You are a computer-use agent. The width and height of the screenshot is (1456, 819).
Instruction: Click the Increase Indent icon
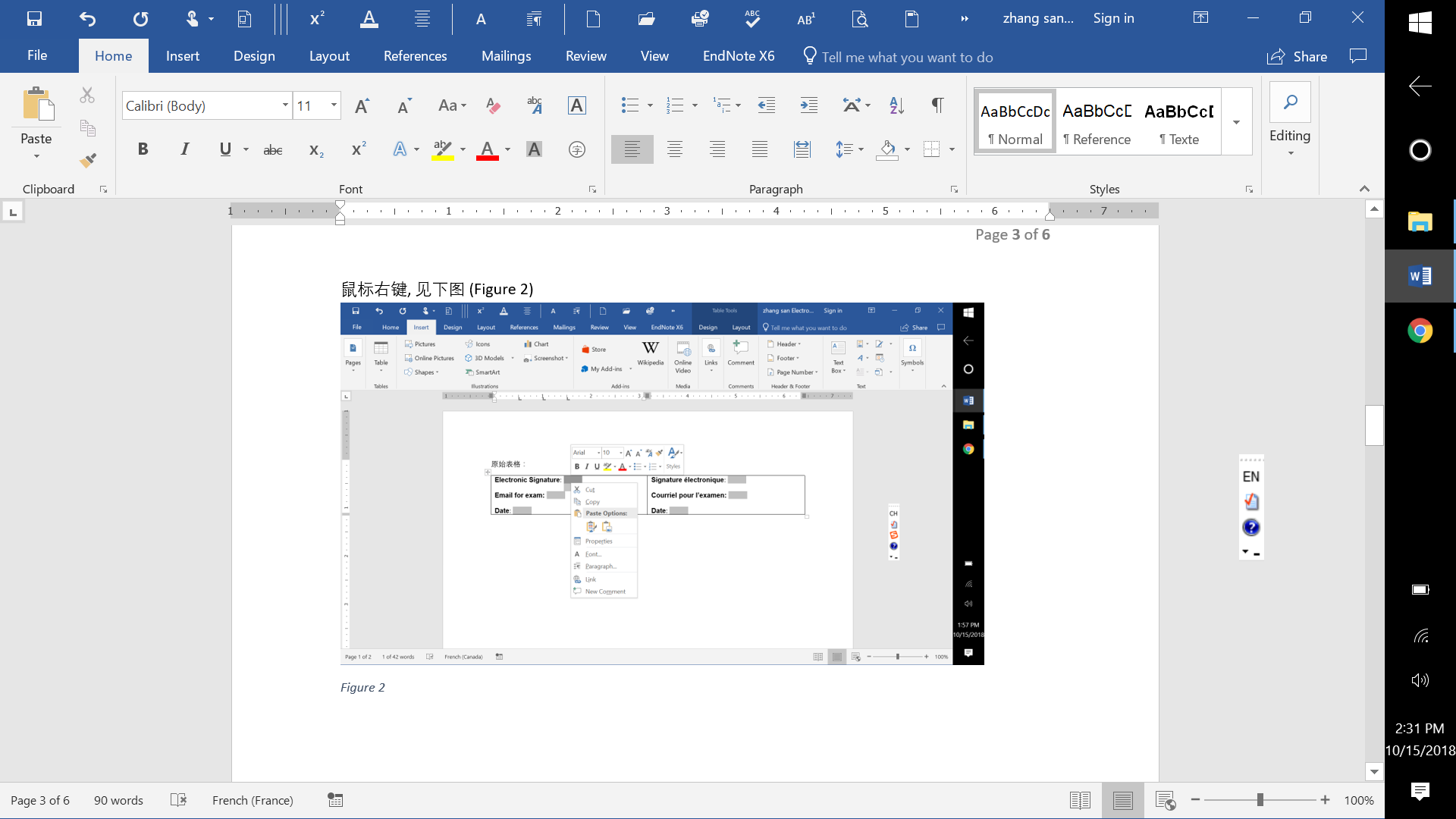[x=809, y=105]
